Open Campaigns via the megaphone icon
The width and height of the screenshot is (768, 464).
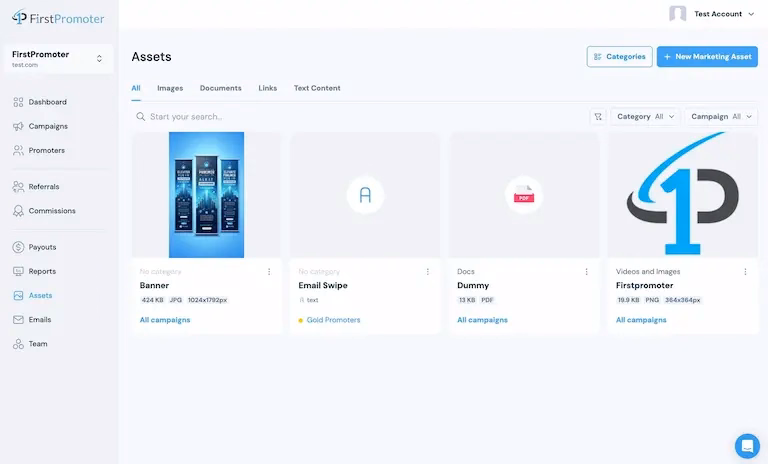[19, 127]
